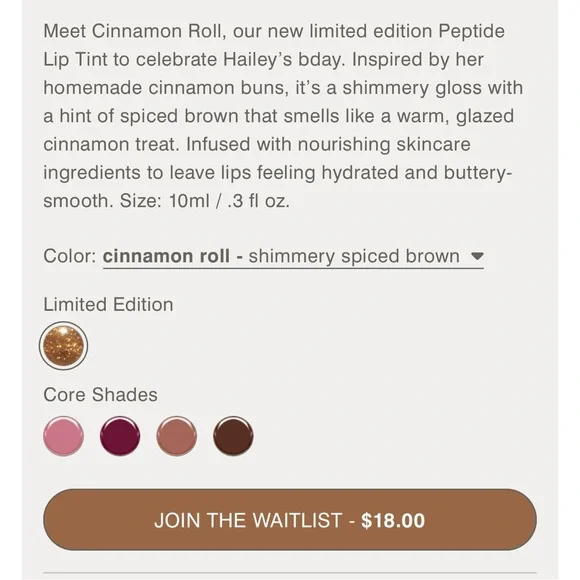The height and width of the screenshot is (580, 580).
Task: Click the $18.00 price on the button
Action: [393, 520]
